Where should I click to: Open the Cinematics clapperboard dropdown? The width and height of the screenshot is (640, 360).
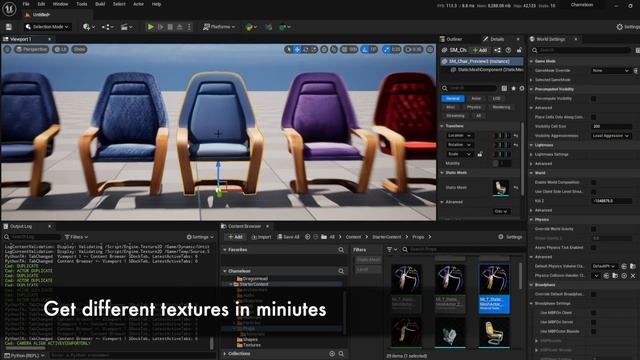point(127,27)
